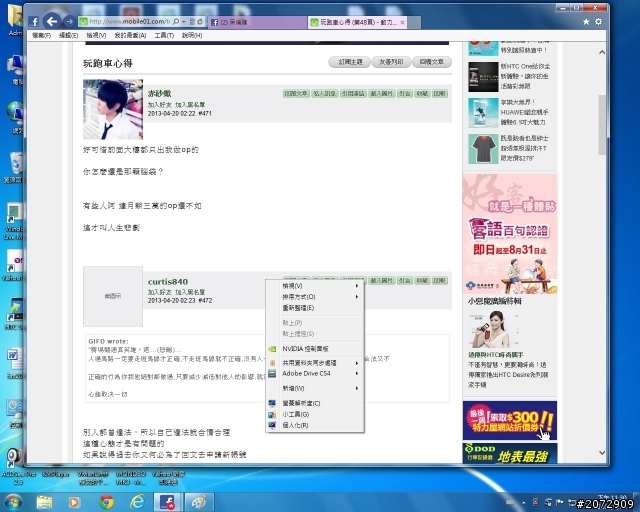This screenshot has width=640, height=512.
Task: Select NVIDIA 控制面板 in the context menu
Action: coord(314,349)
